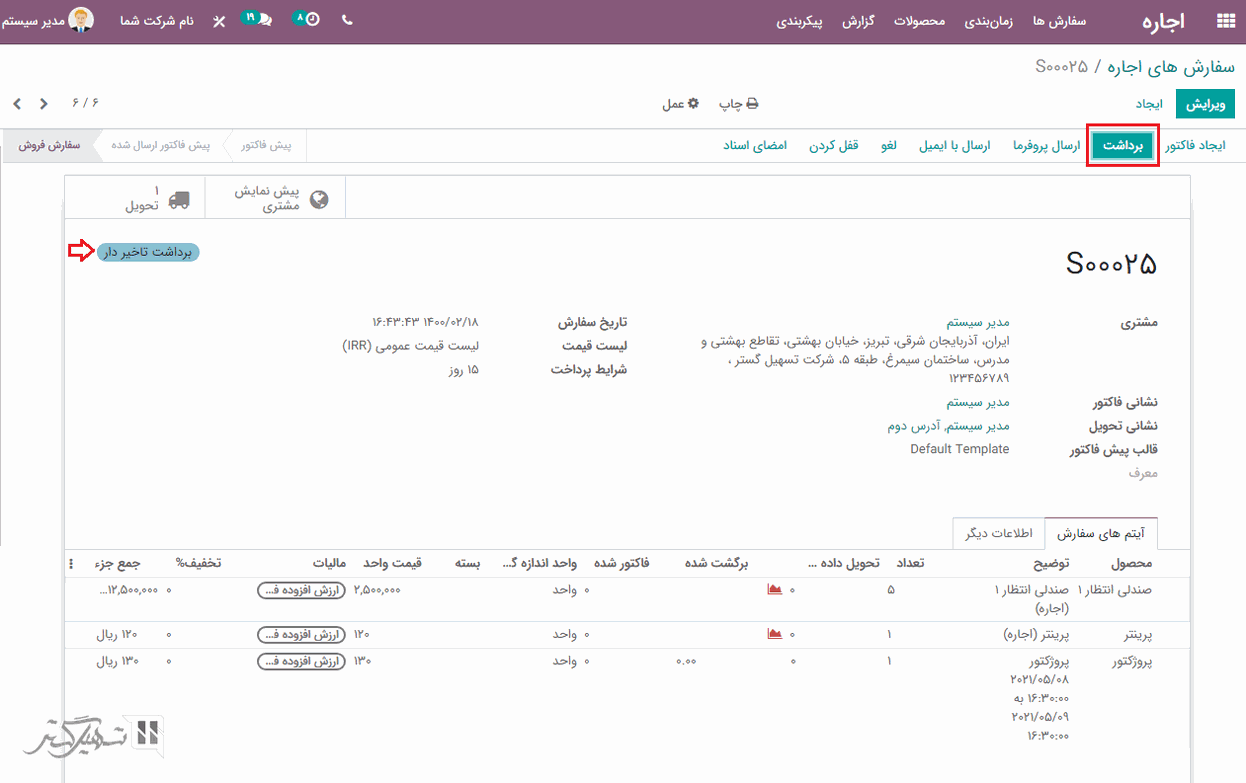
Task: Open the table column options kebab icon
Action: click(71, 563)
